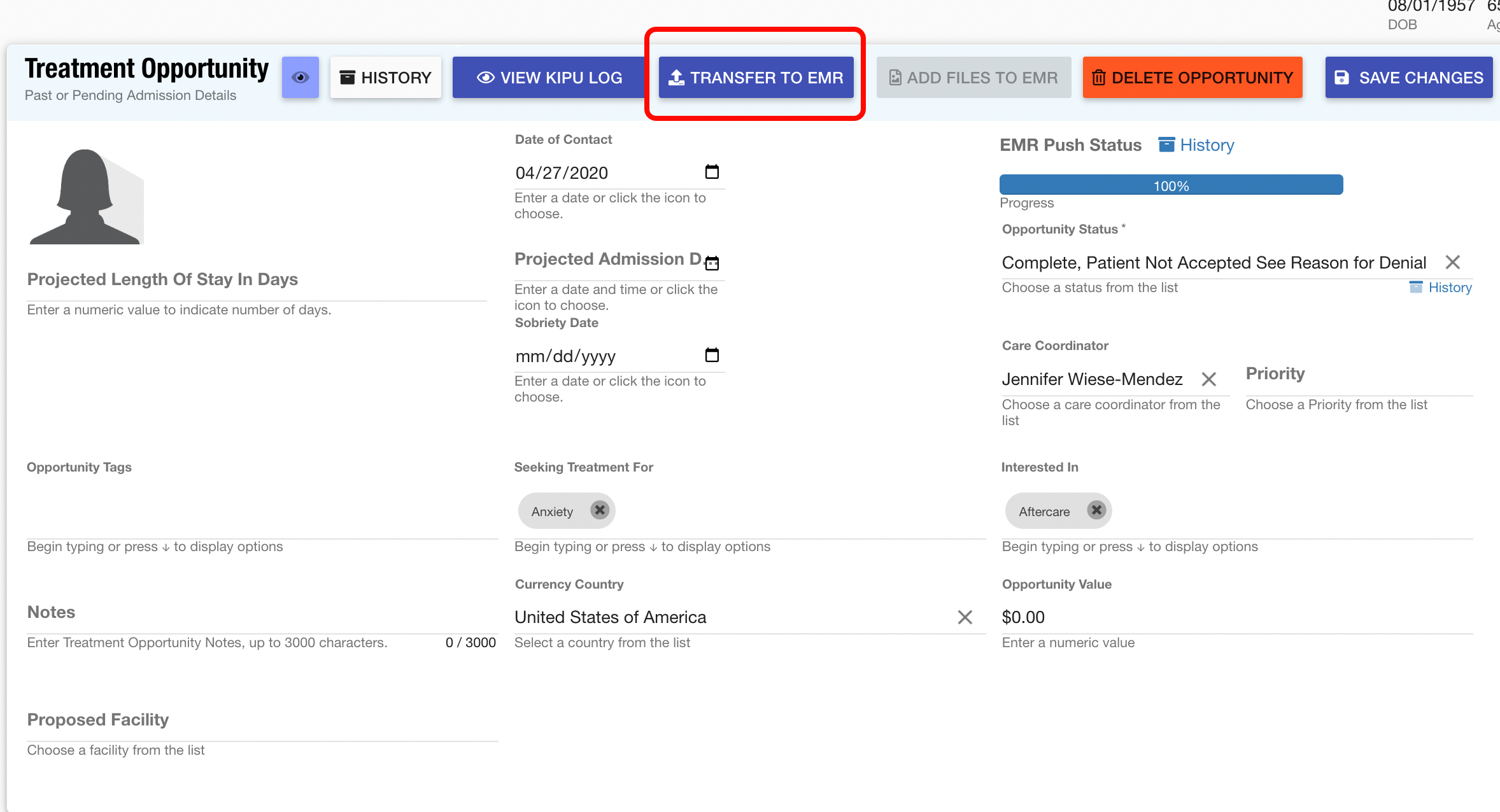Image resolution: width=1500 pixels, height=812 pixels.
Task: Click the archive icon next to EMR Push Status History
Action: pos(1166,144)
